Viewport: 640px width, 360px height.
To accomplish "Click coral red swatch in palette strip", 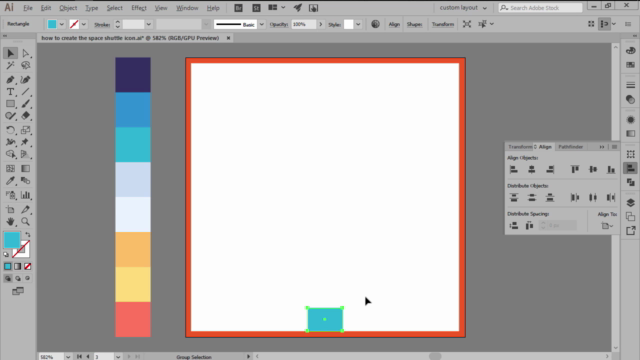I will 133,320.
